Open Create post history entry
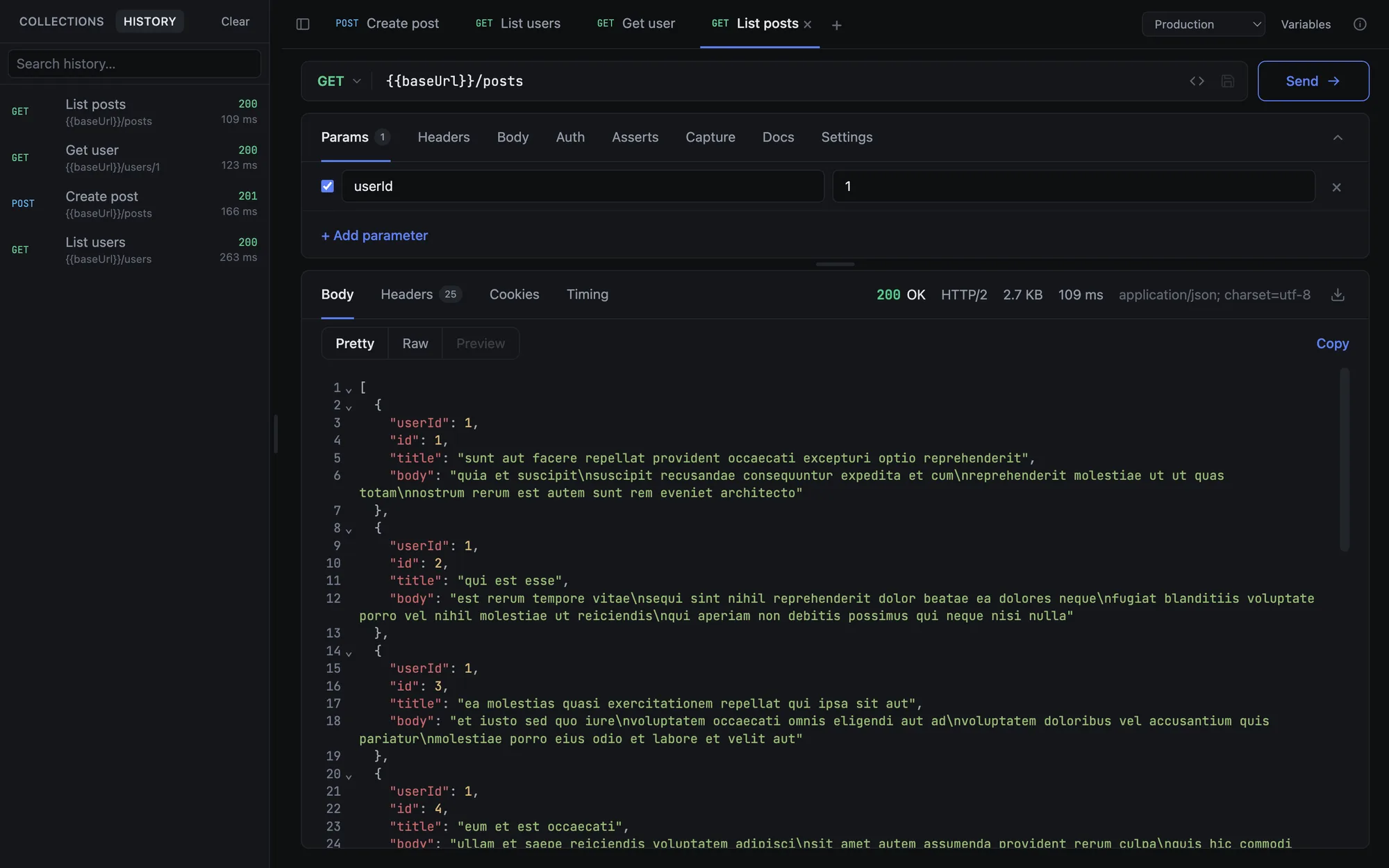The height and width of the screenshot is (868, 1389). pos(135,204)
